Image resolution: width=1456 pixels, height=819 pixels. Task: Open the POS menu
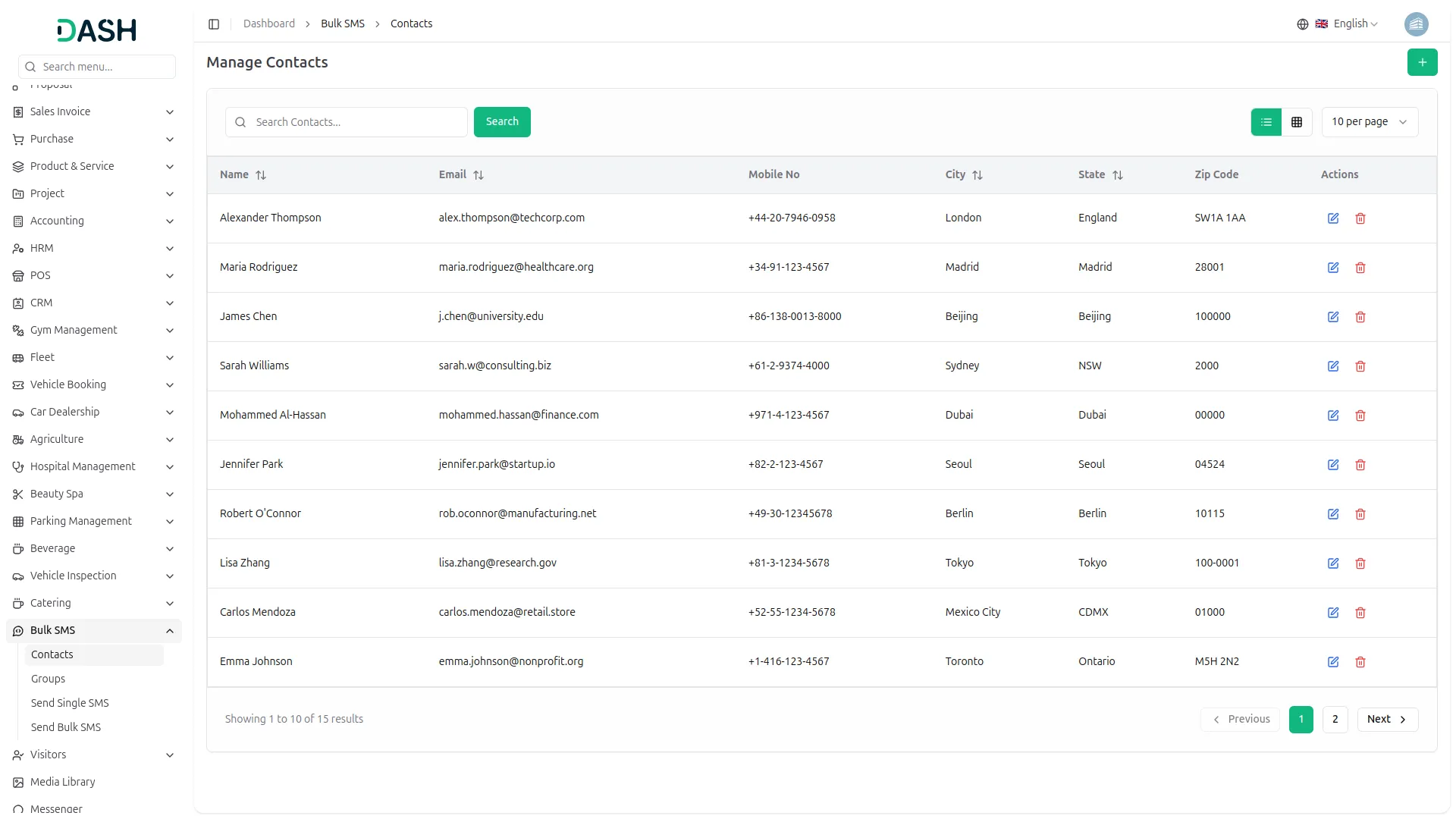pyautogui.click(x=94, y=276)
